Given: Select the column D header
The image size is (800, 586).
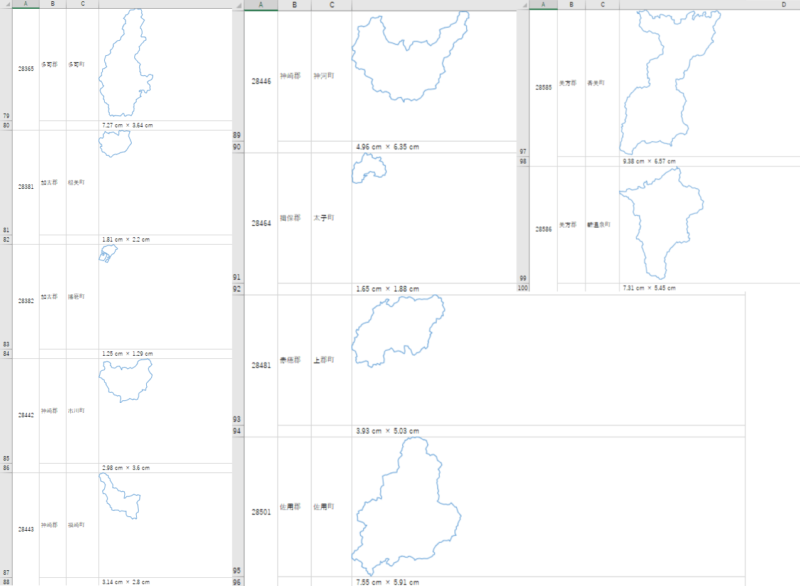Looking at the screenshot, I should (784, 4).
